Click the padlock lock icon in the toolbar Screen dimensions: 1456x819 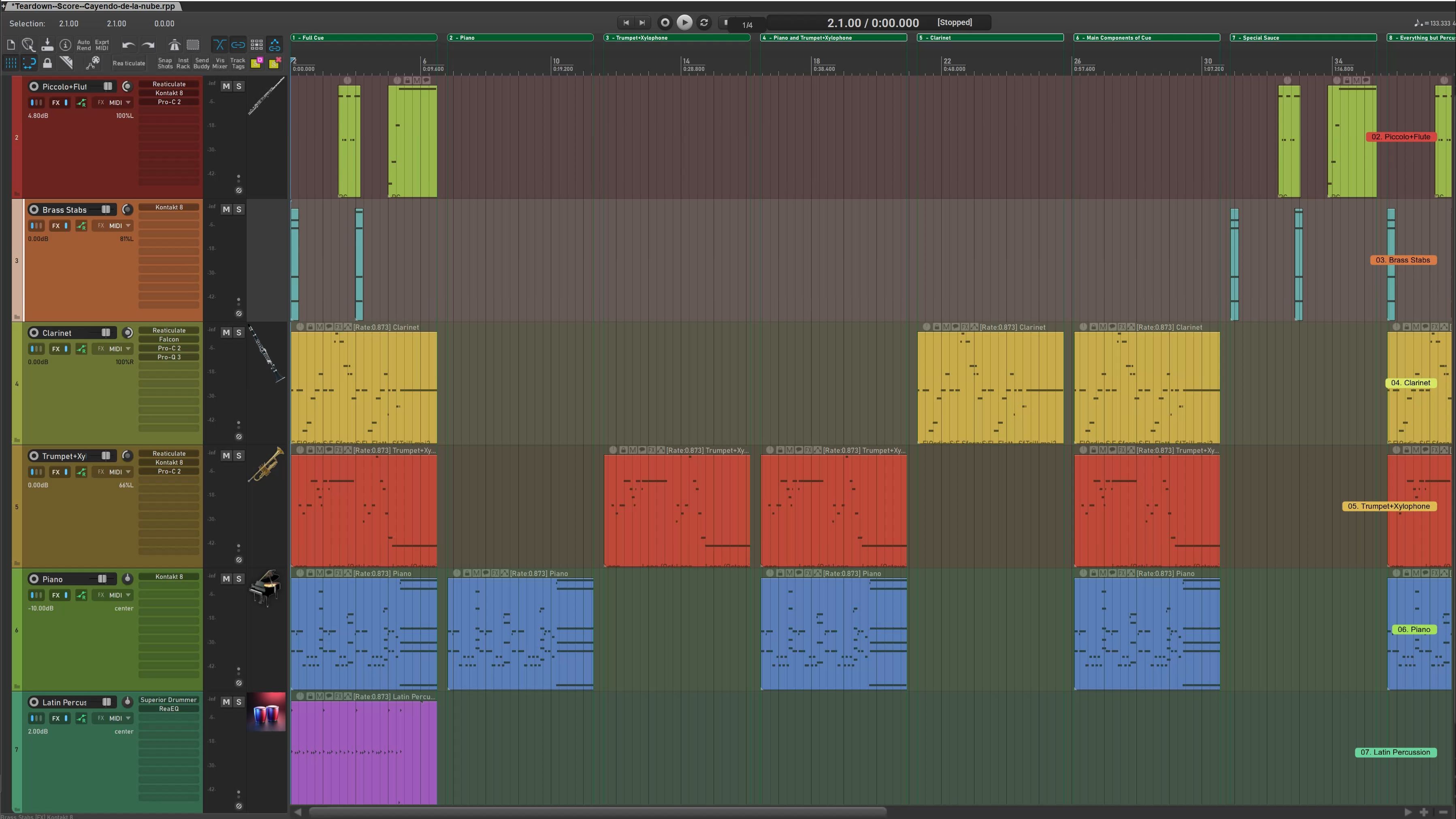[47, 63]
